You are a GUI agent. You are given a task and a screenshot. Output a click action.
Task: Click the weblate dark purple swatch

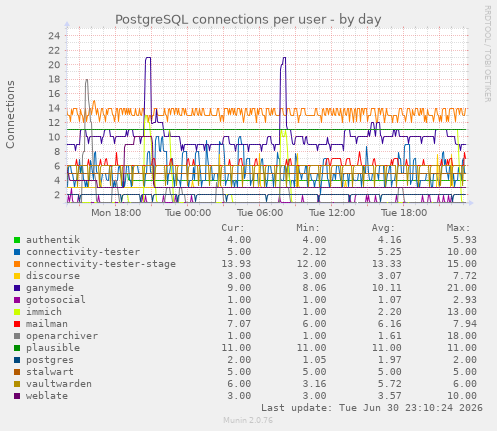[x=17, y=396]
